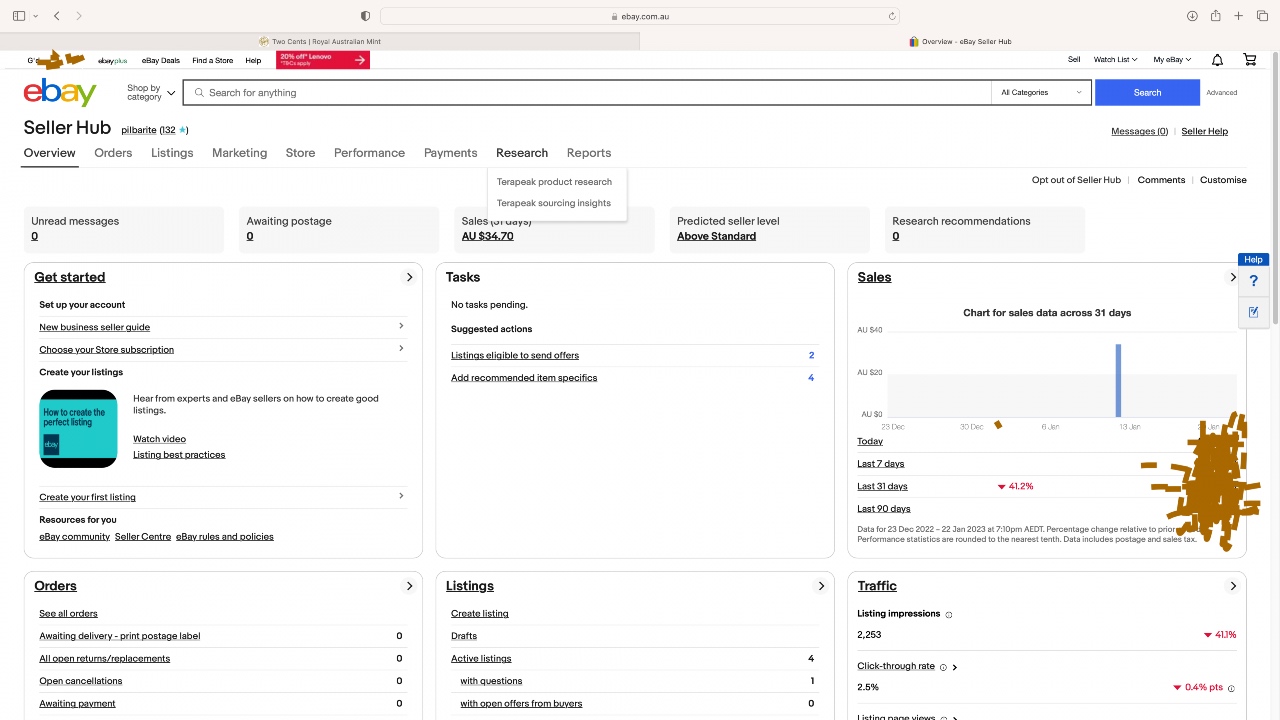Open Active listings link
The height and width of the screenshot is (720, 1280).
pos(481,659)
